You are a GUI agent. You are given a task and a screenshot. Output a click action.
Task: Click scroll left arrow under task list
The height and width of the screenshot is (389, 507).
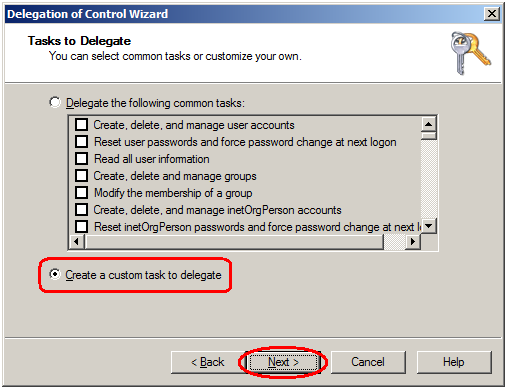pos(77,241)
